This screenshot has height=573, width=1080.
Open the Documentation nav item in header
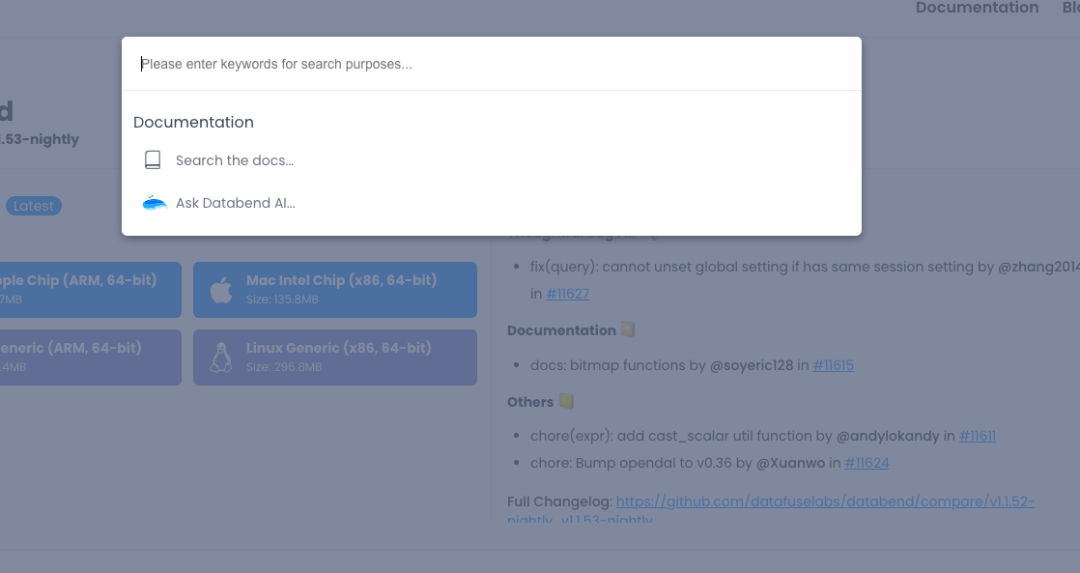(977, 8)
